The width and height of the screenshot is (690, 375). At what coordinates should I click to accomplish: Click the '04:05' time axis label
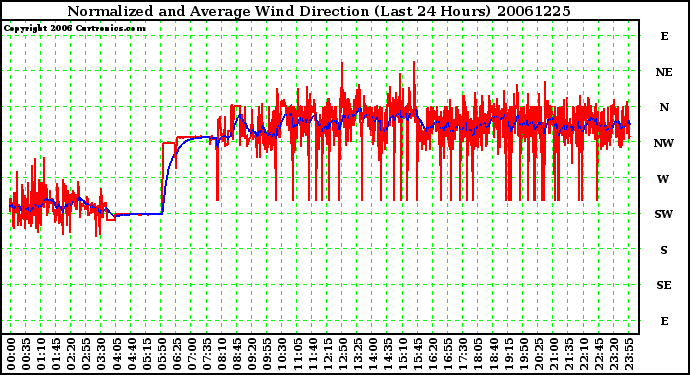(116, 354)
